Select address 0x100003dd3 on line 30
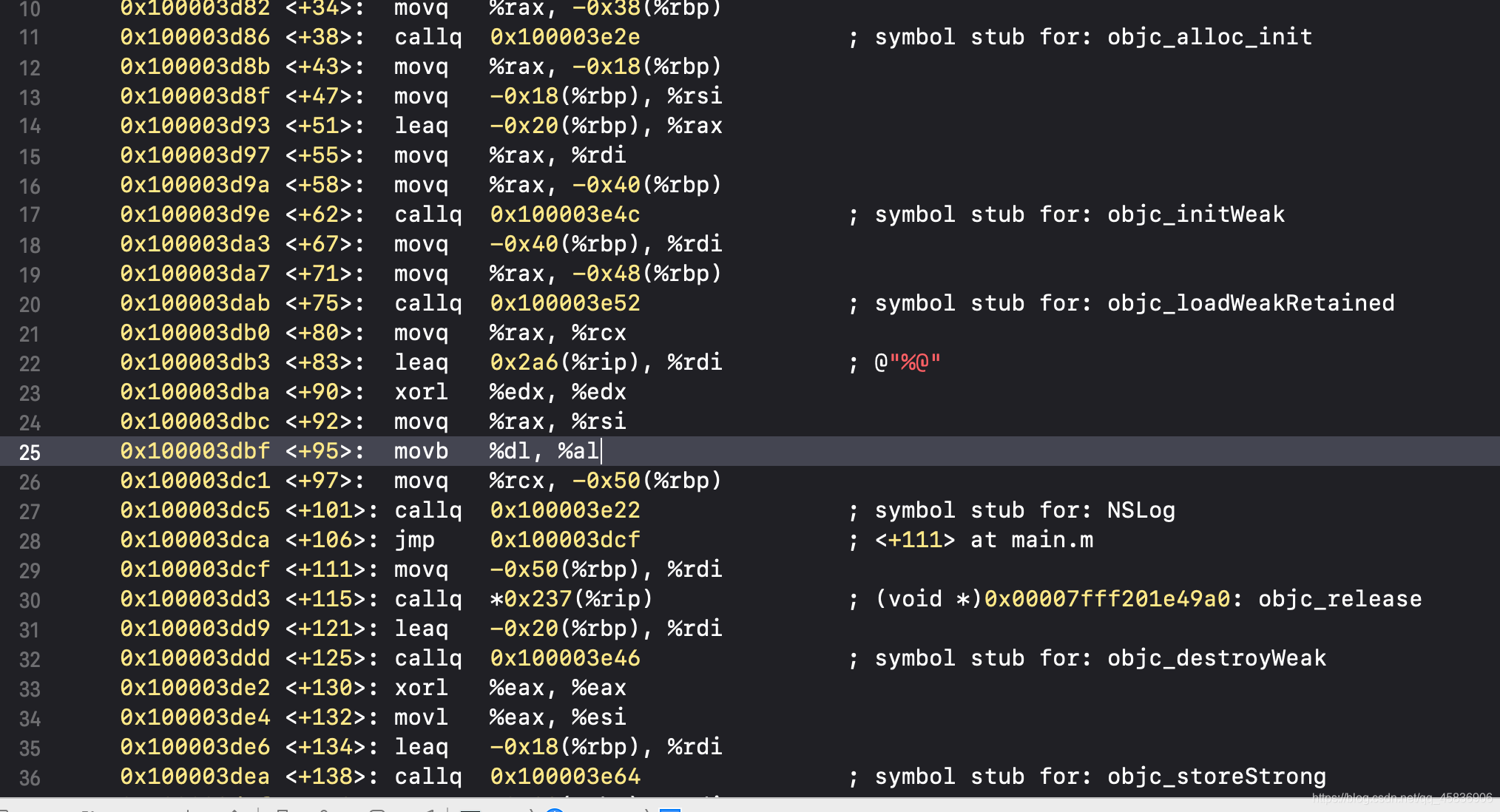The height and width of the screenshot is (812, 1500). [195, 599]
